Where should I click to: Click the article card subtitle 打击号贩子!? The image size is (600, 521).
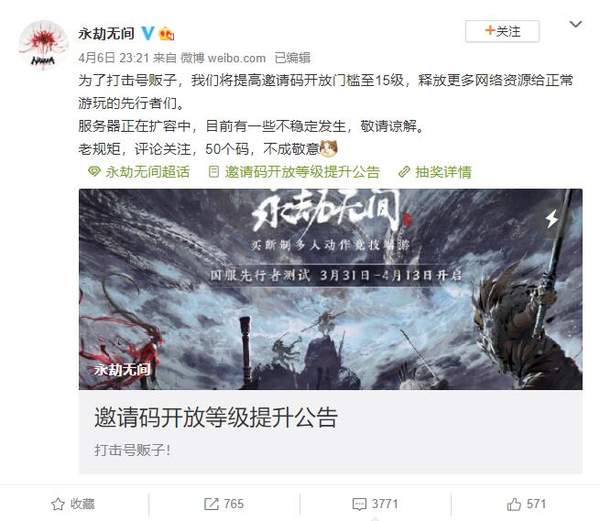tap(132, 450)
